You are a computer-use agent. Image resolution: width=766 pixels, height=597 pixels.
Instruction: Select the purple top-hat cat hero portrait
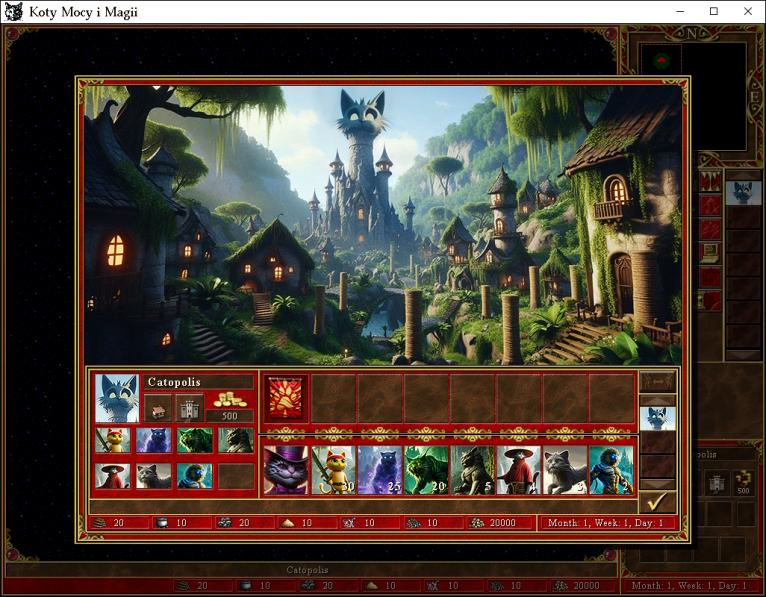286,470
